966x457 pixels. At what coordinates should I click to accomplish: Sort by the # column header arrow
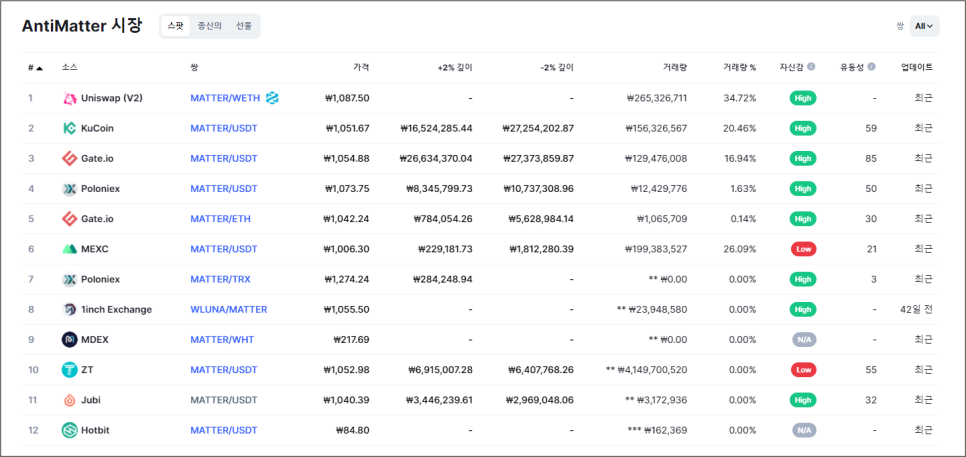click(39, 68)
